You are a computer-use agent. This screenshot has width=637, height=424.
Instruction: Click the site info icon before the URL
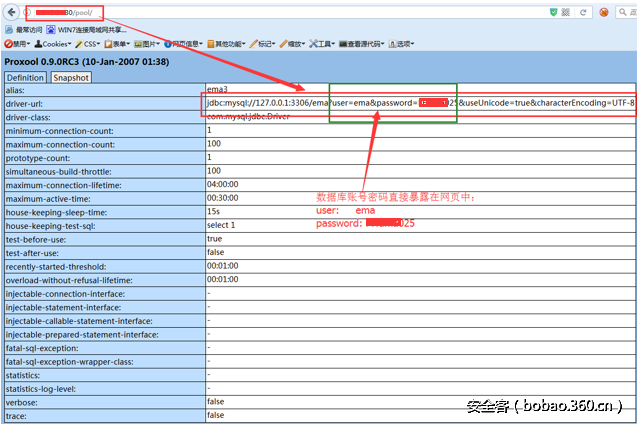click(28, 11)
